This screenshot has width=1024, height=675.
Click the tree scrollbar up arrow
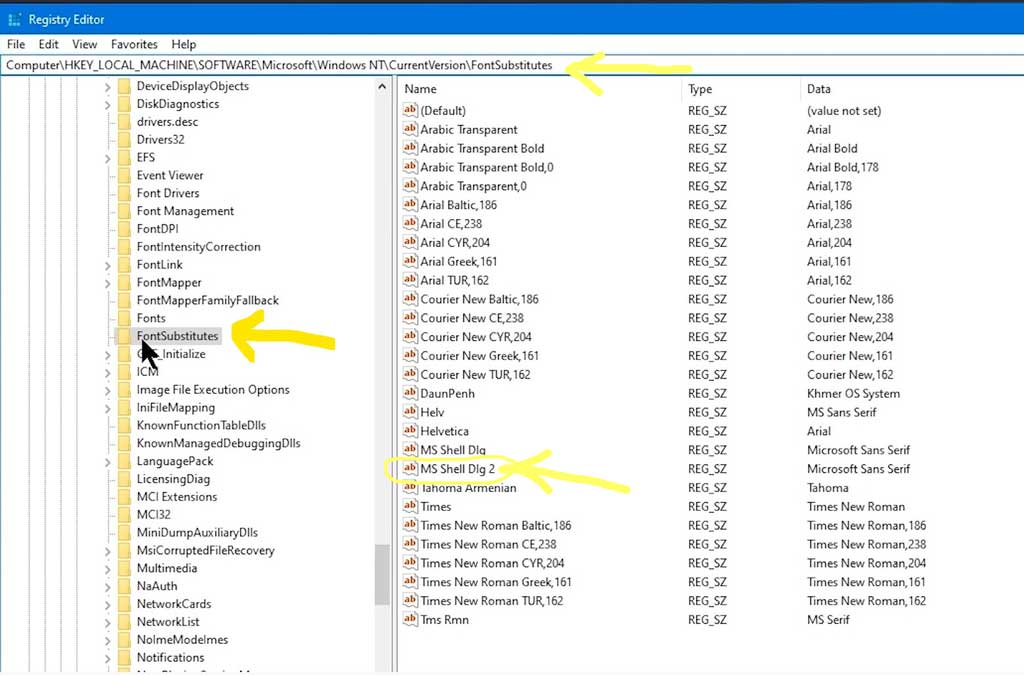tap(382, 87)
